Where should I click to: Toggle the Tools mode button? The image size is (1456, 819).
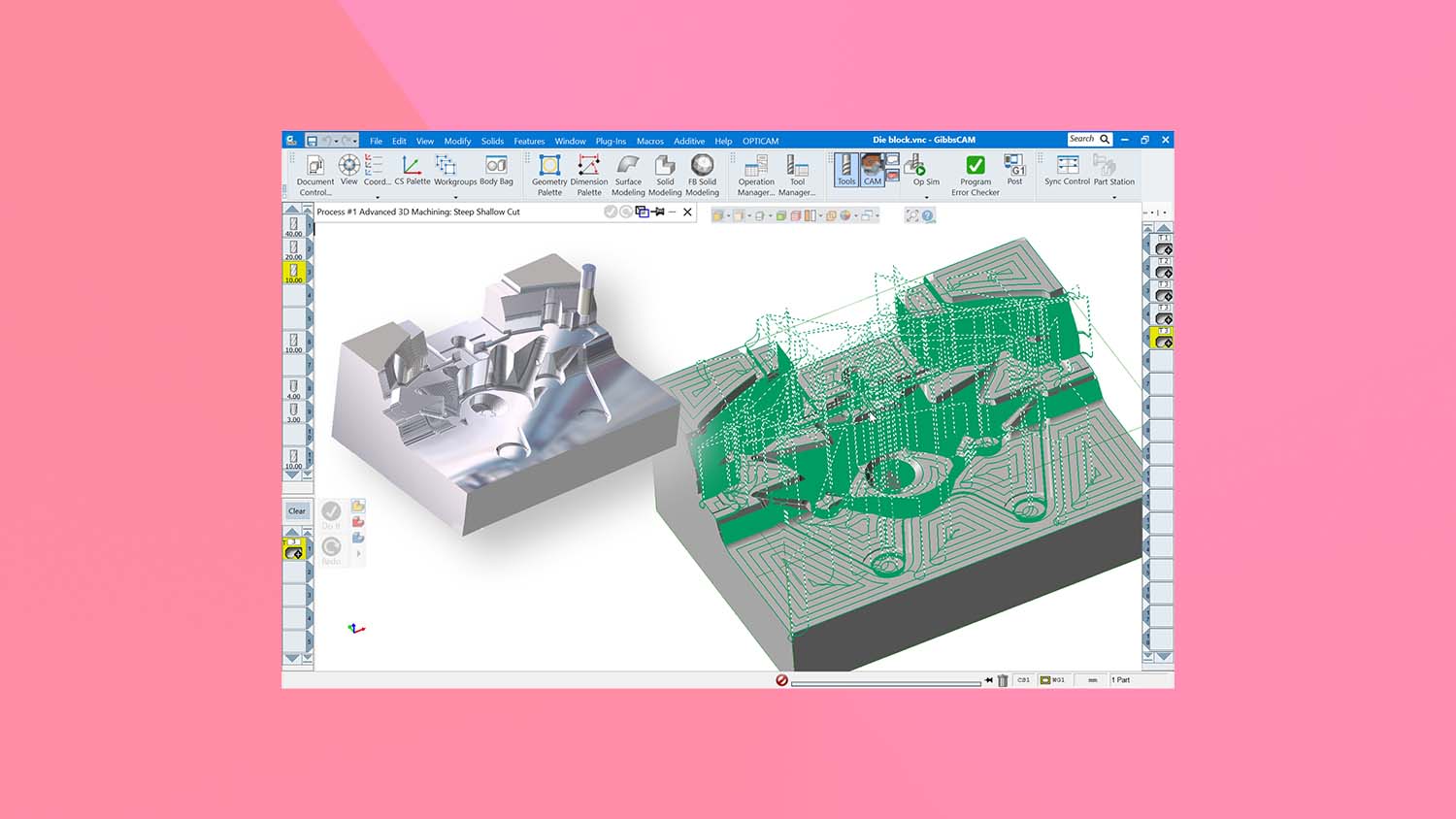tap(846, 173)
